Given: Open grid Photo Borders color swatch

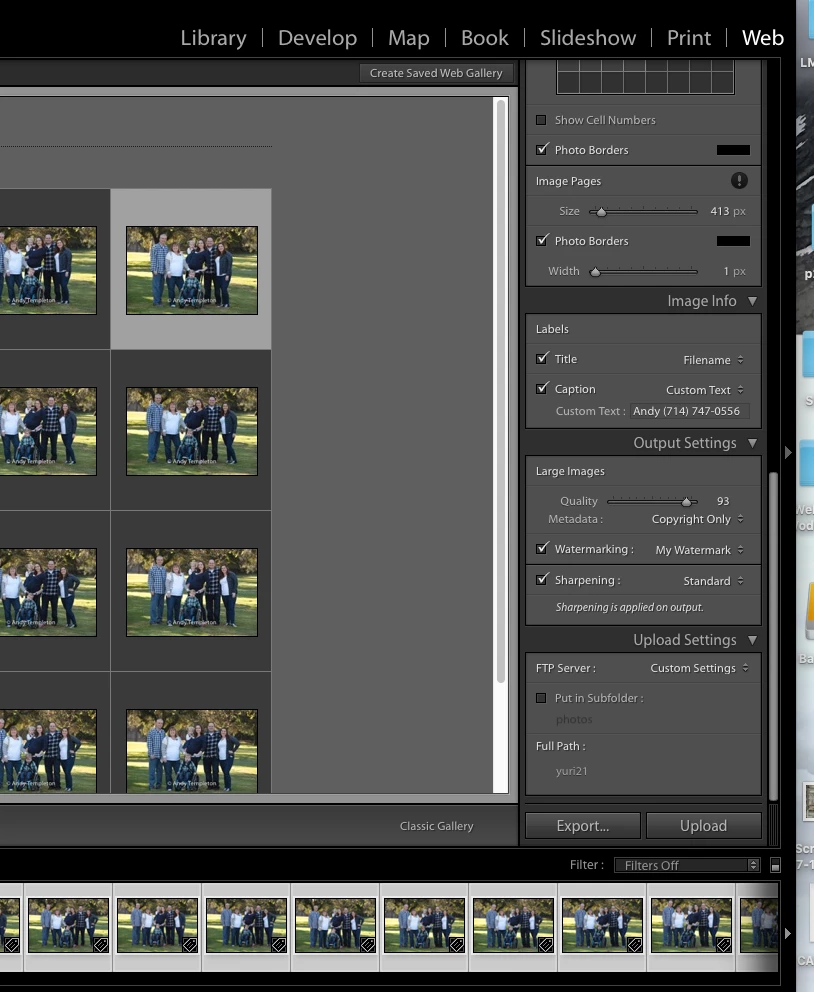Looking at the screenshot, I should tap(733, 150).
